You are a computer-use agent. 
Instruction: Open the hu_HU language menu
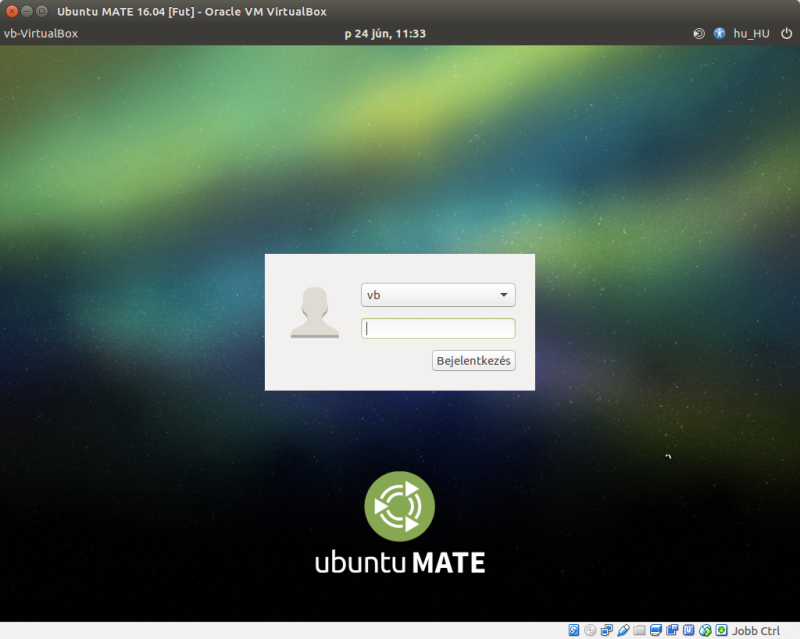click(x=752, y=34)
